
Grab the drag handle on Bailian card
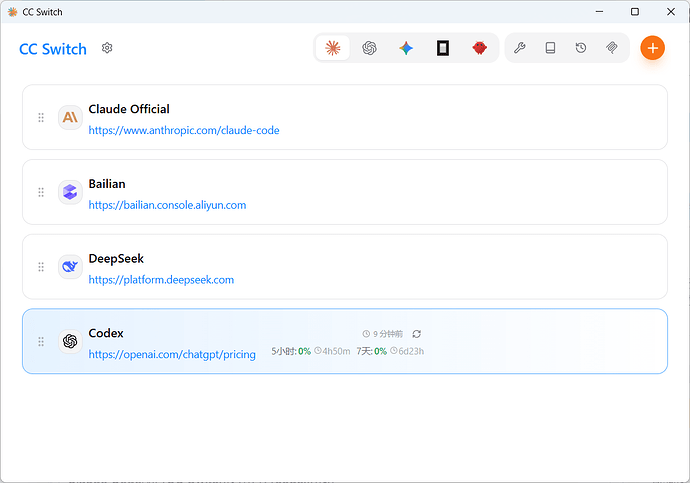(41, 192)
